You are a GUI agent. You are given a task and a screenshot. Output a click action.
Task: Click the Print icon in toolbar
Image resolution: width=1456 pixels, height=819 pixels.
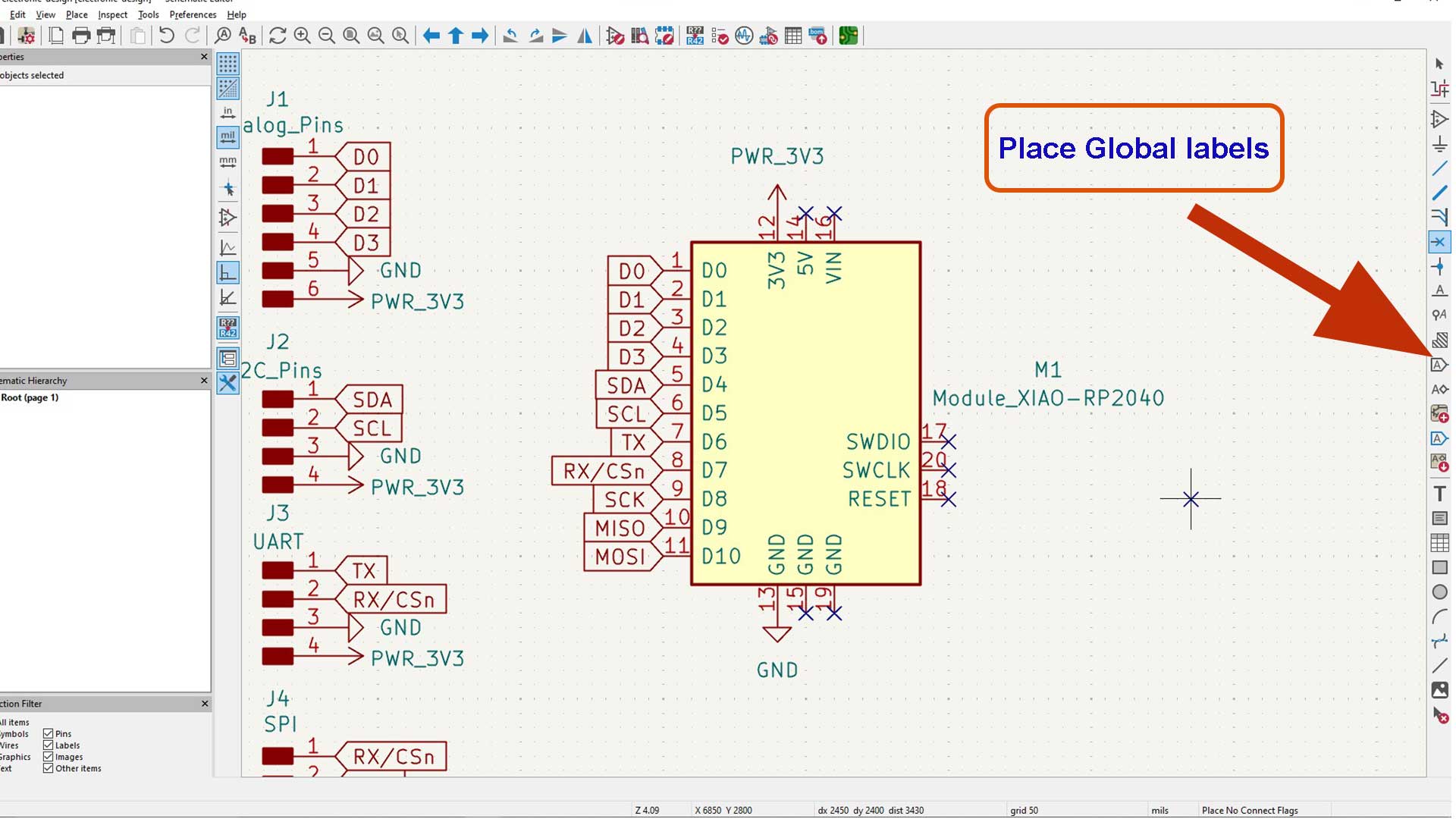click(x=81, y=36)
